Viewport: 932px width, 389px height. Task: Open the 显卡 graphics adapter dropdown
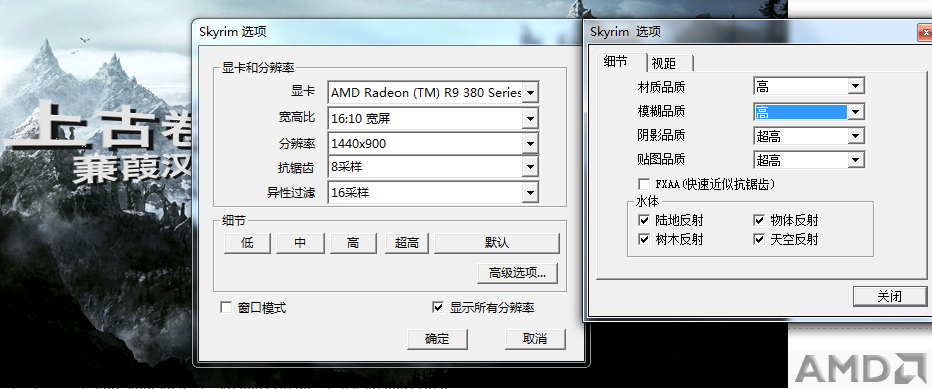pos(433,93)
